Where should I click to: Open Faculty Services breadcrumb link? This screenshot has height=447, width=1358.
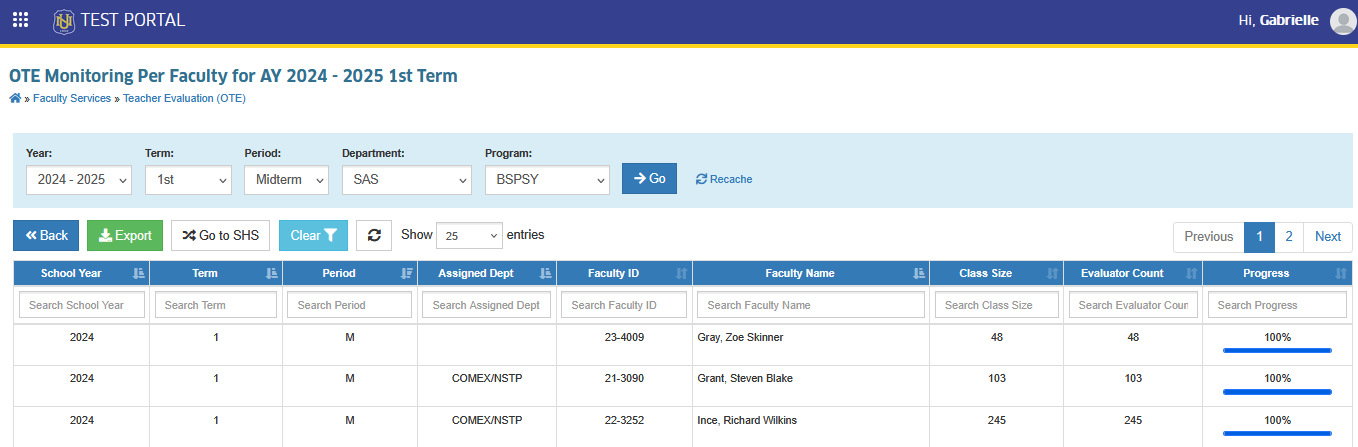72,98
